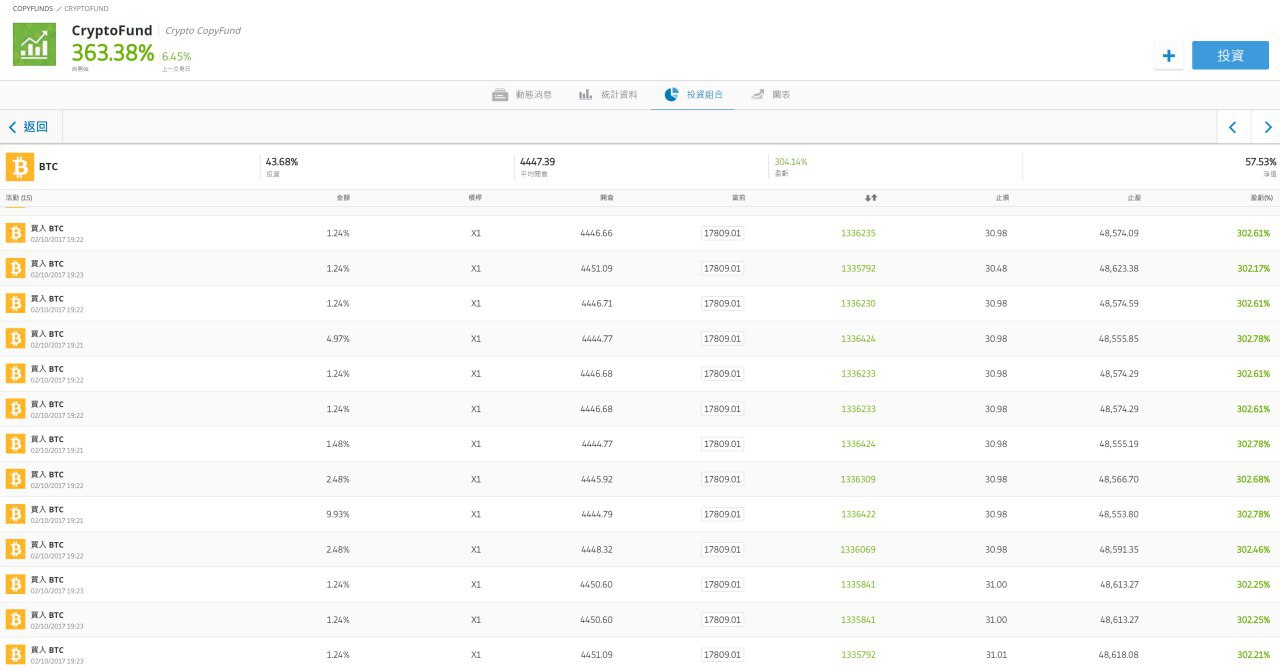Click the value 1336069
The height and width of the screenshot is (670, 1280).
coord(858,549)
